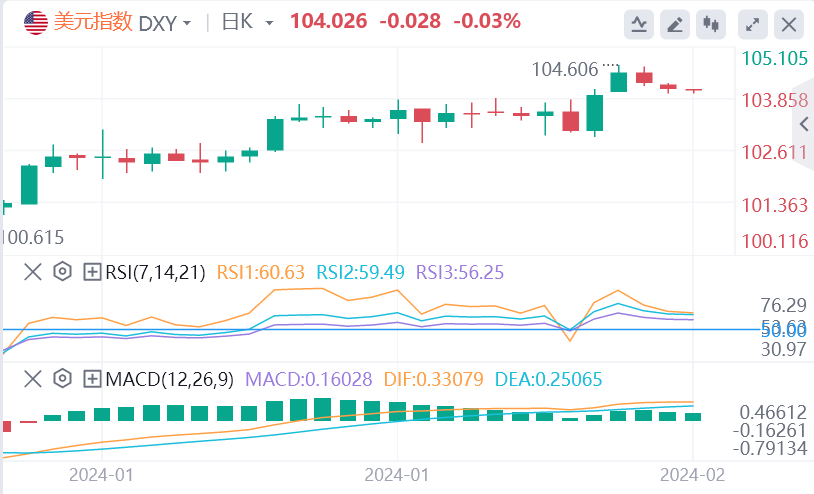Click the MACD(12,26,9) indicator label
The height and width of the screenshot is (494, 814).
click(169, 379)
